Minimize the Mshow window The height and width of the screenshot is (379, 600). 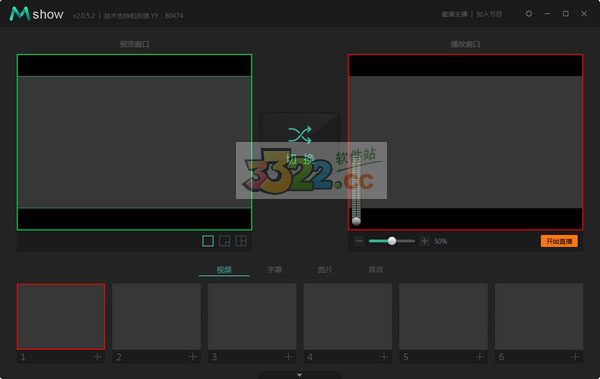547,14
